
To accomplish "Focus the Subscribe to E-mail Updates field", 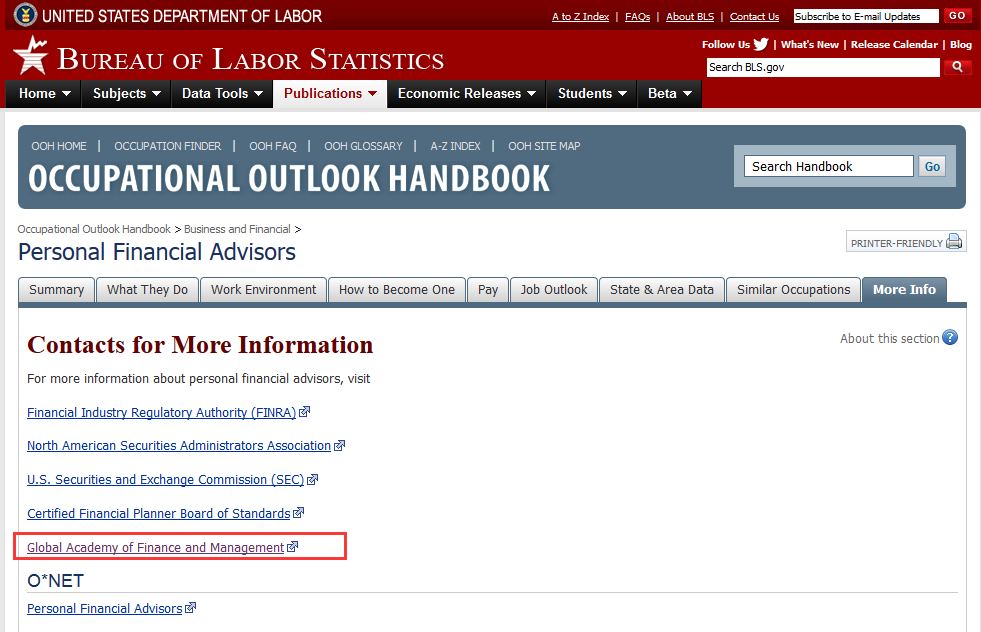I will (x=867, y=16).
